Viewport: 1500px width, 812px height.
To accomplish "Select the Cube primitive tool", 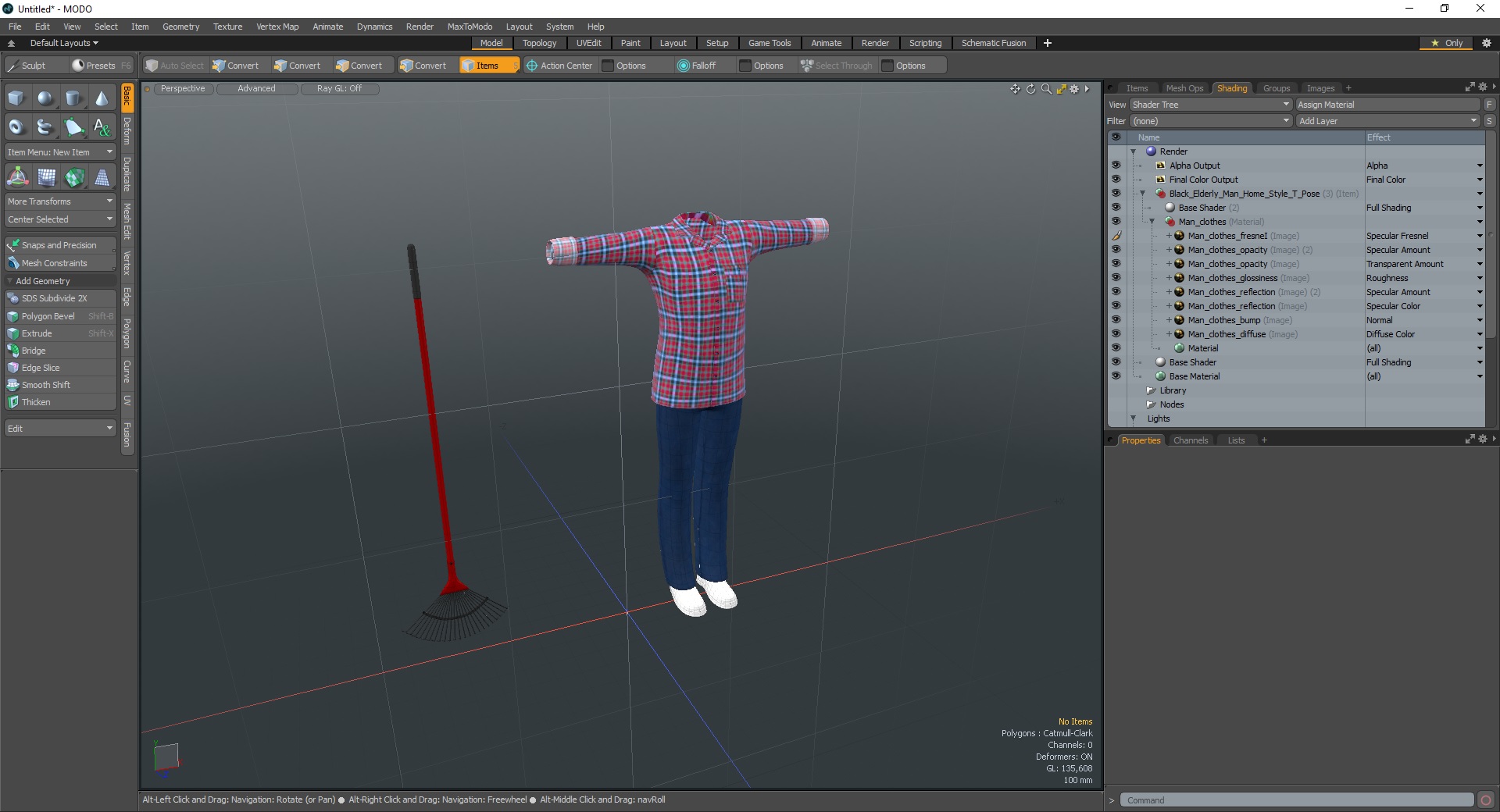I will [17, 98].
